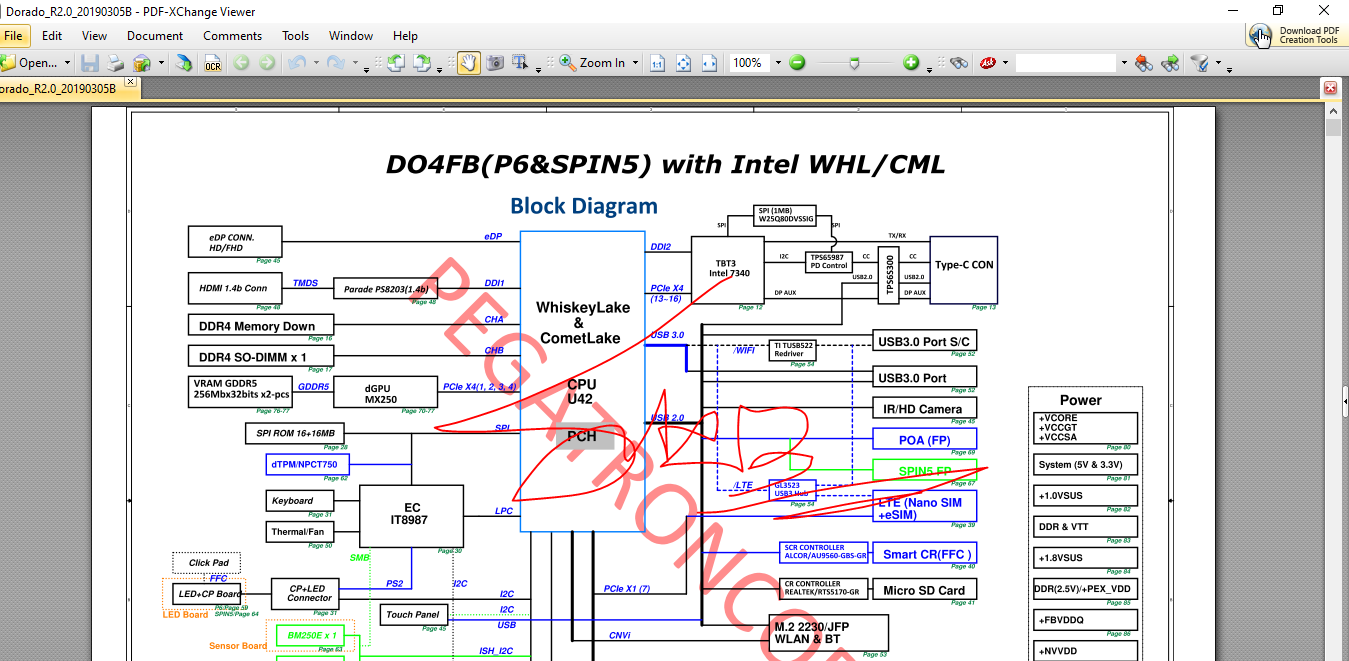Click the Redo icon
1349x661 pixels.
tap(336, 62)
